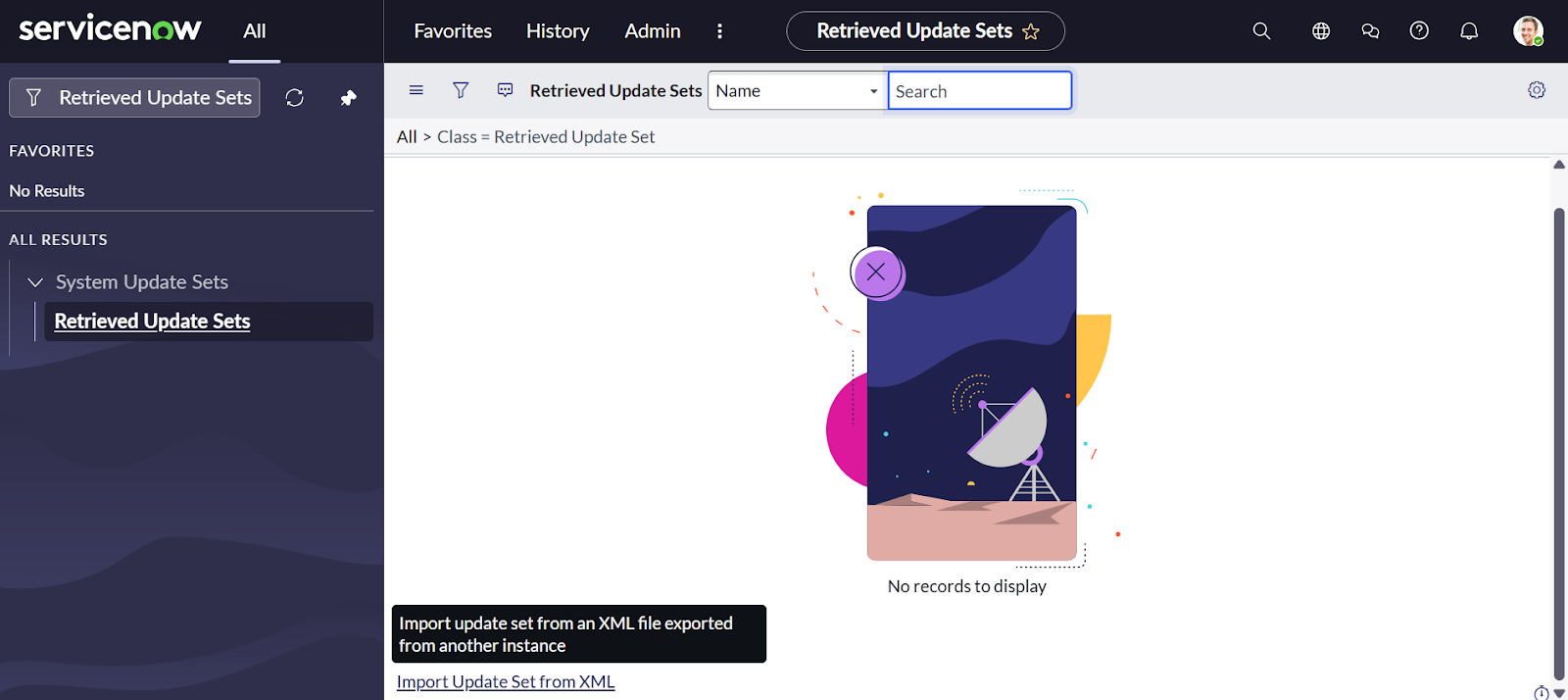The width and height of the screenshot is (1568, 700).
Task: Click Import Update Set from XML link
Action: (x=506, y=682)
